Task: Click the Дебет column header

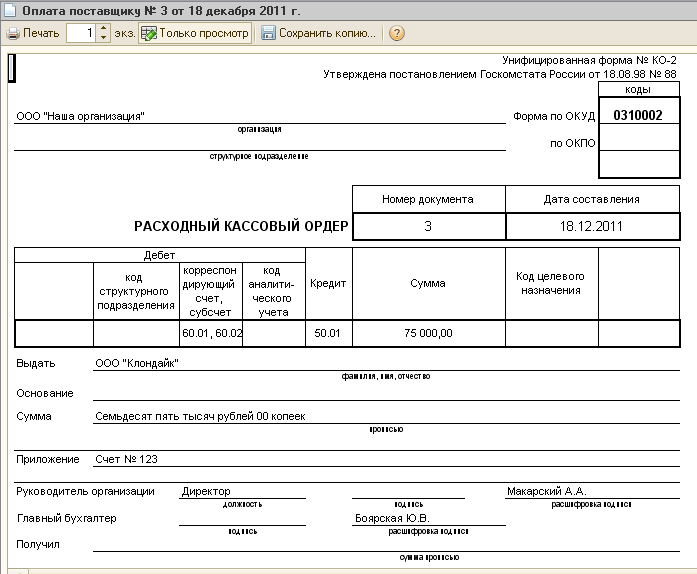Action: (159, 255)
